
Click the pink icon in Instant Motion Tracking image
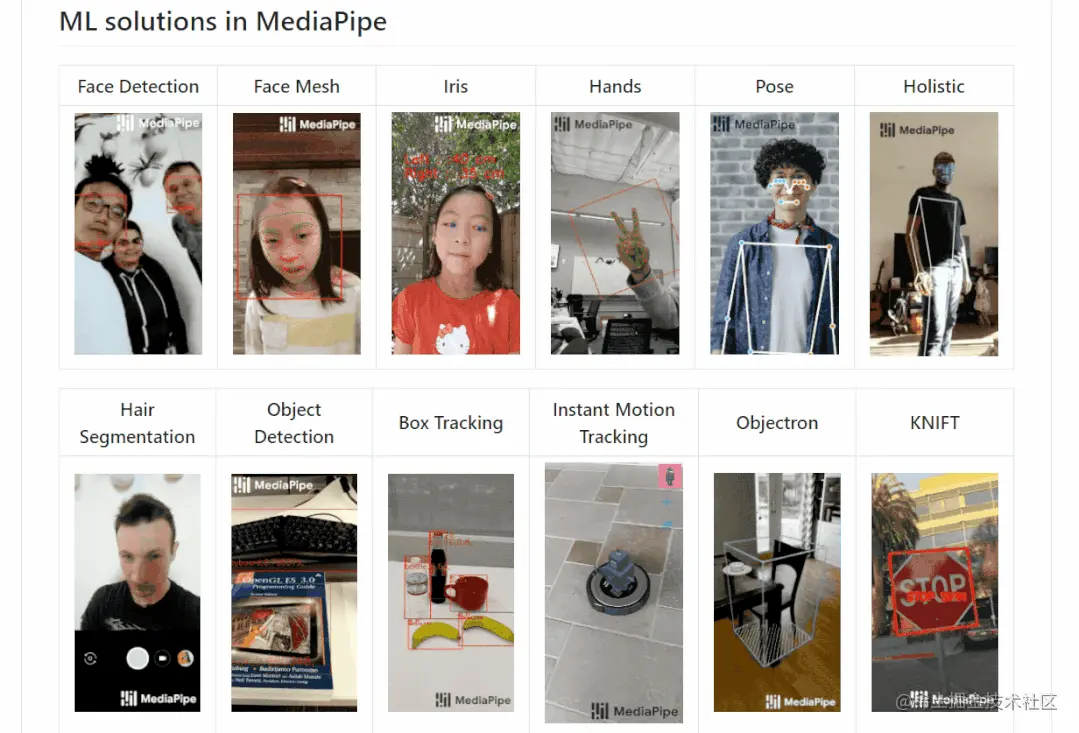click(x=670, y=476)
